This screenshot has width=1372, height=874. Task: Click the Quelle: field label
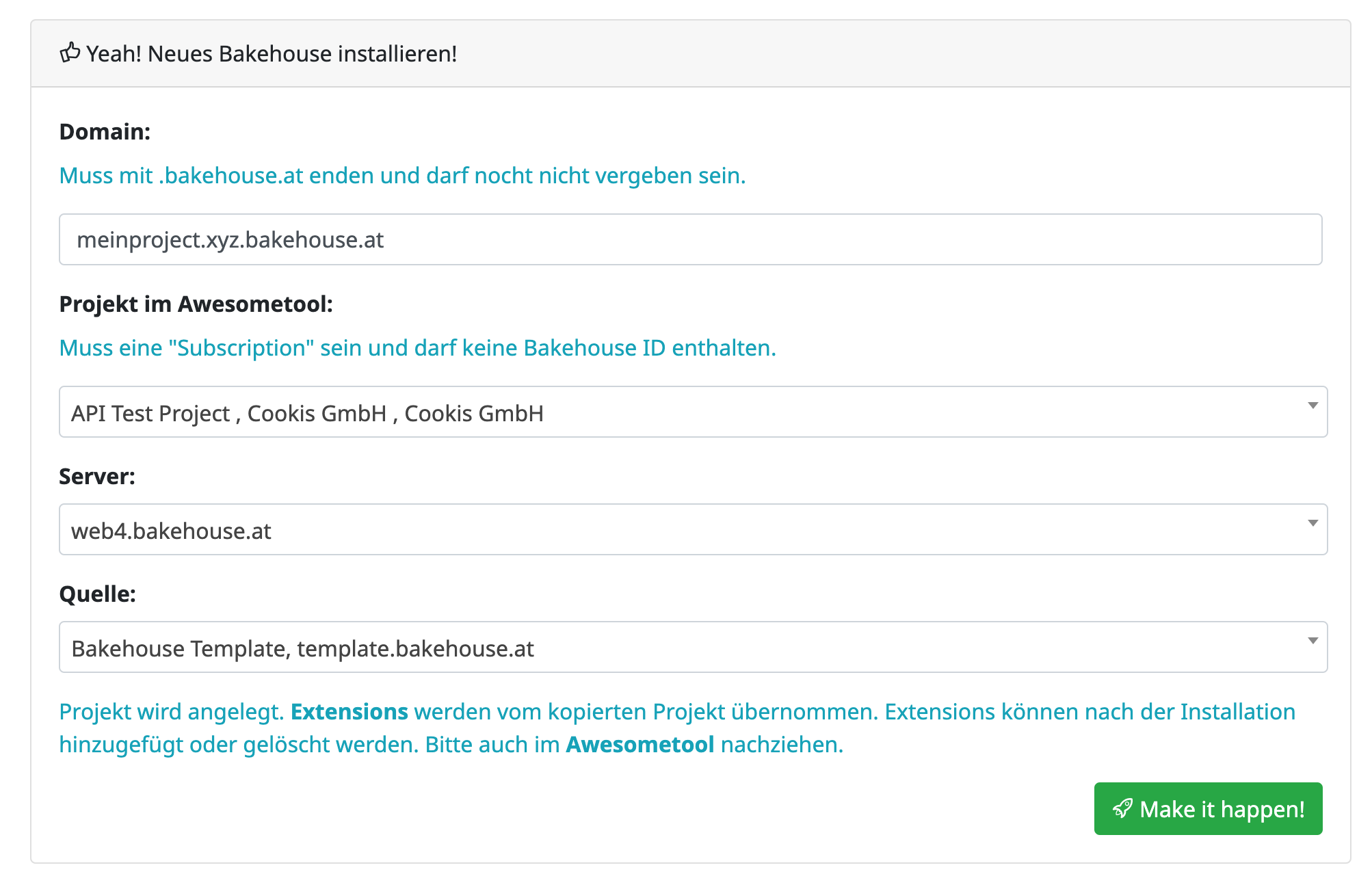coord(97,594)
